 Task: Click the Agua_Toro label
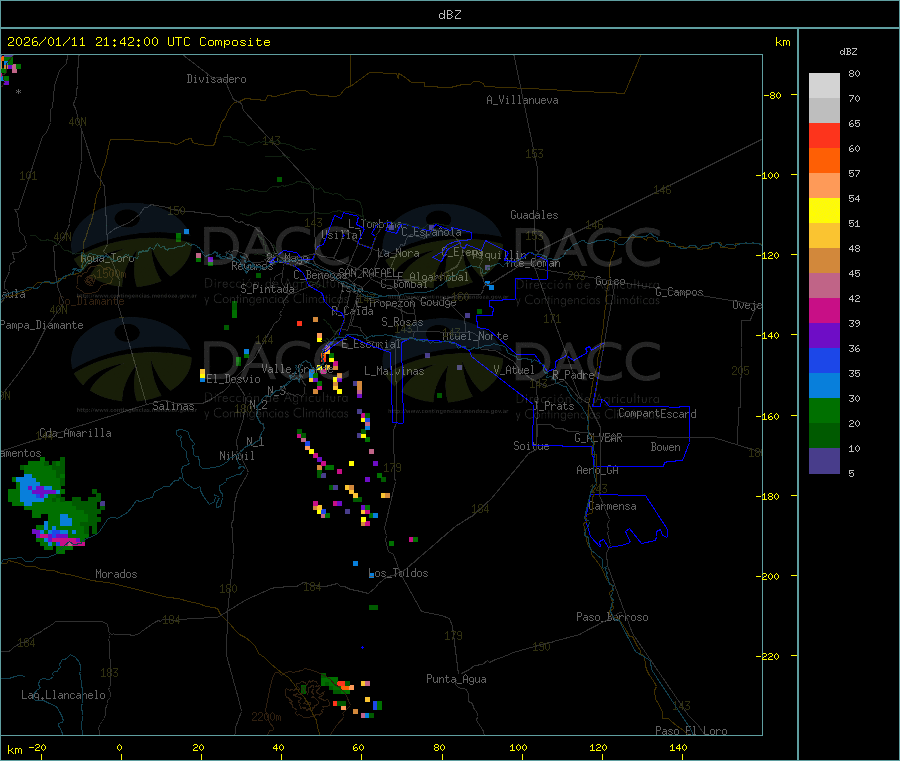[x=107, y=258]
